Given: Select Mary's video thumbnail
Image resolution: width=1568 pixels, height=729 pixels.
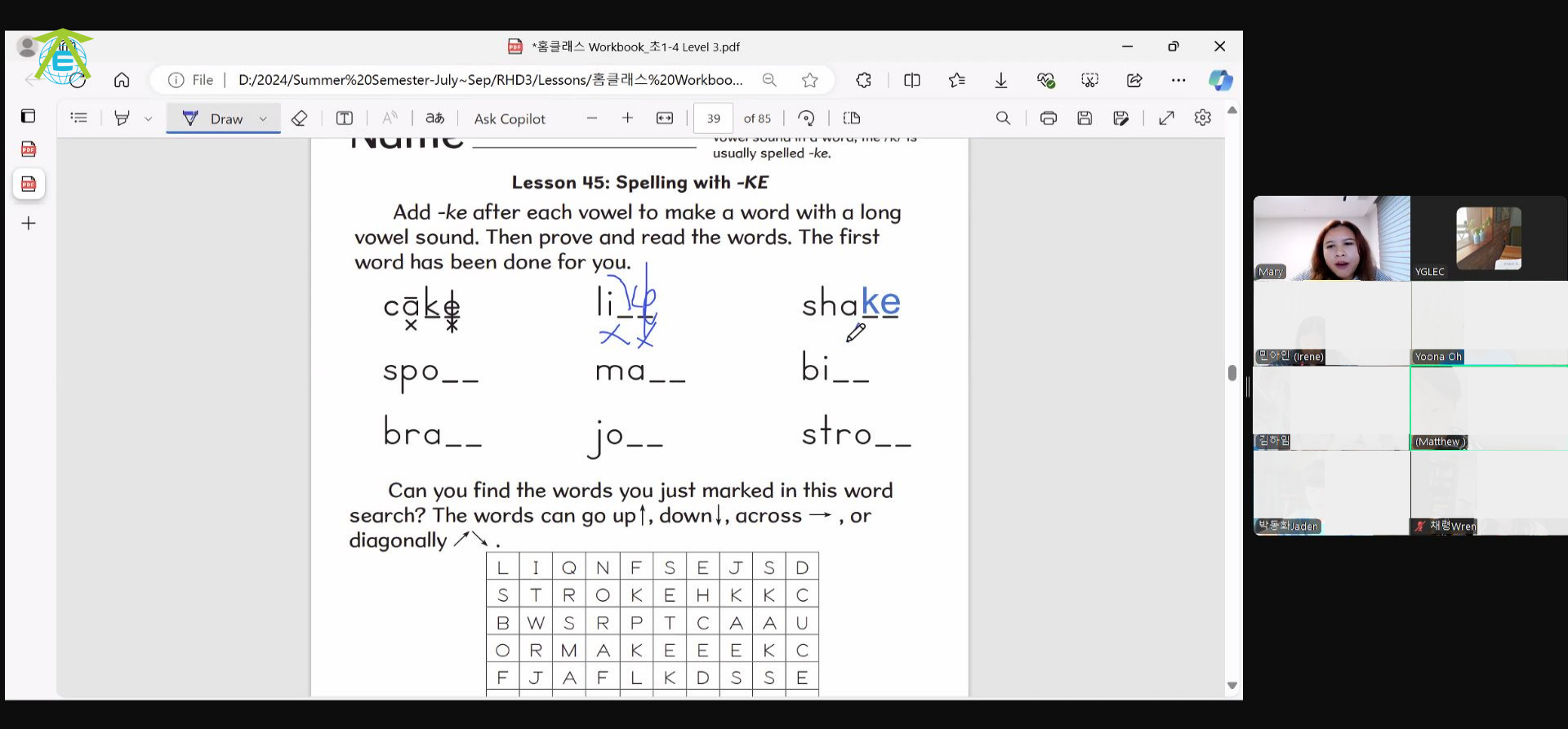Looking at the screenshot, I should coord(1332,238).
